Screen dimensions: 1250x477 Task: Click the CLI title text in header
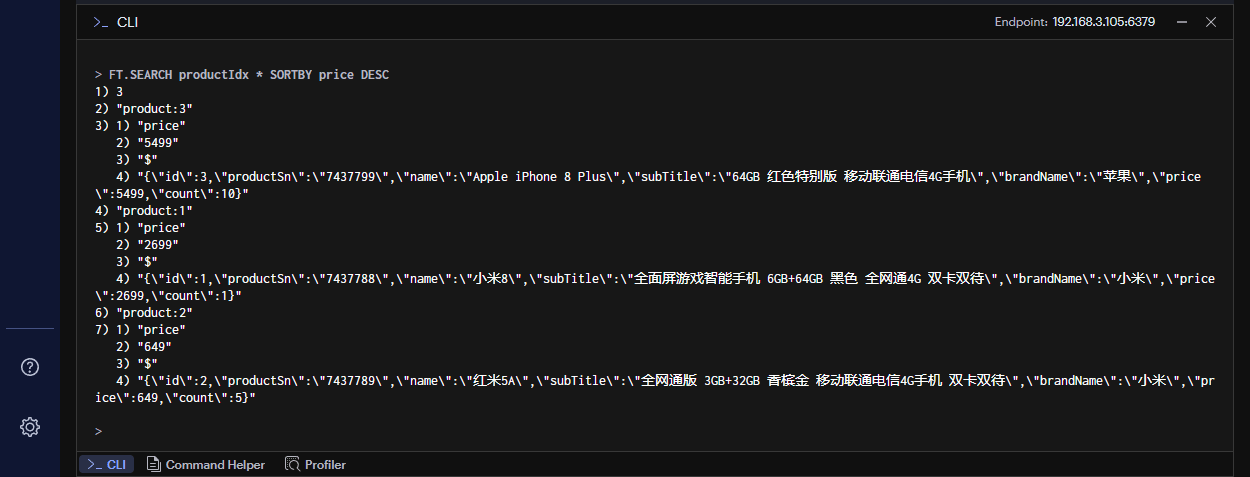[x=128, y=22]
